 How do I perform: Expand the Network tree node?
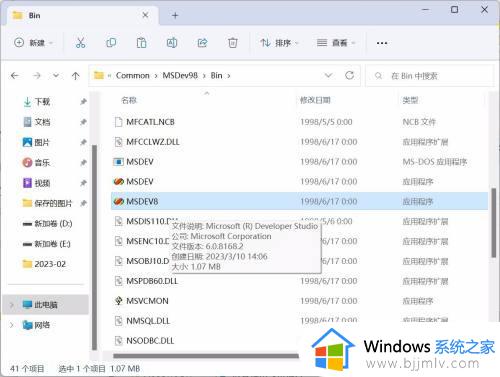pyautogui.click(x=12, y=325)
